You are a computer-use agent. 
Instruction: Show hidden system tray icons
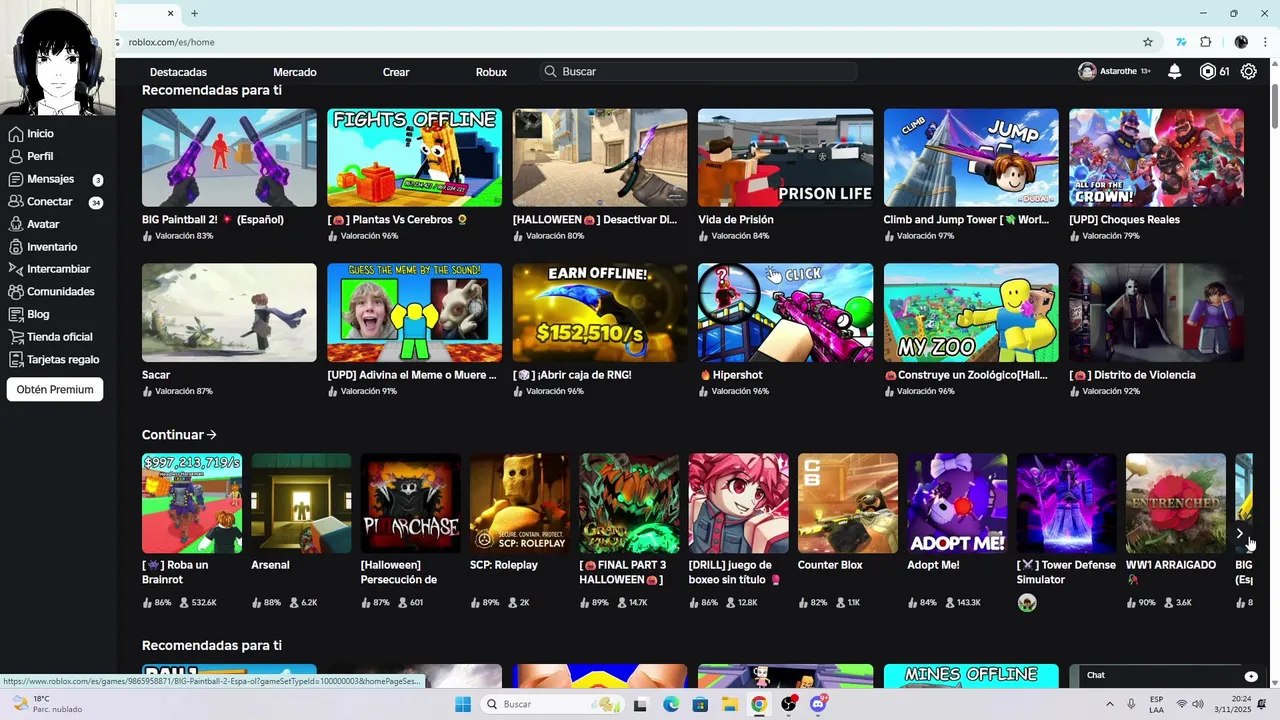pos(1109,704)
